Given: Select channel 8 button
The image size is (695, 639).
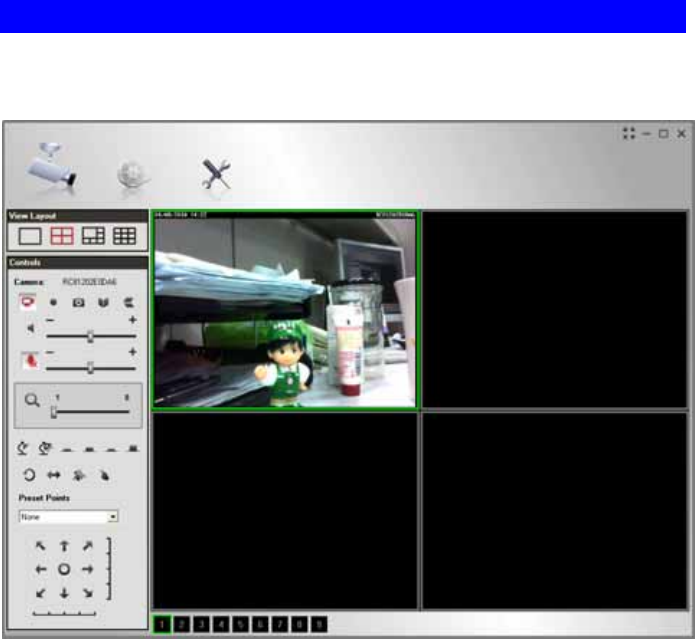Looking at the screenshot, I should point(299,625).
